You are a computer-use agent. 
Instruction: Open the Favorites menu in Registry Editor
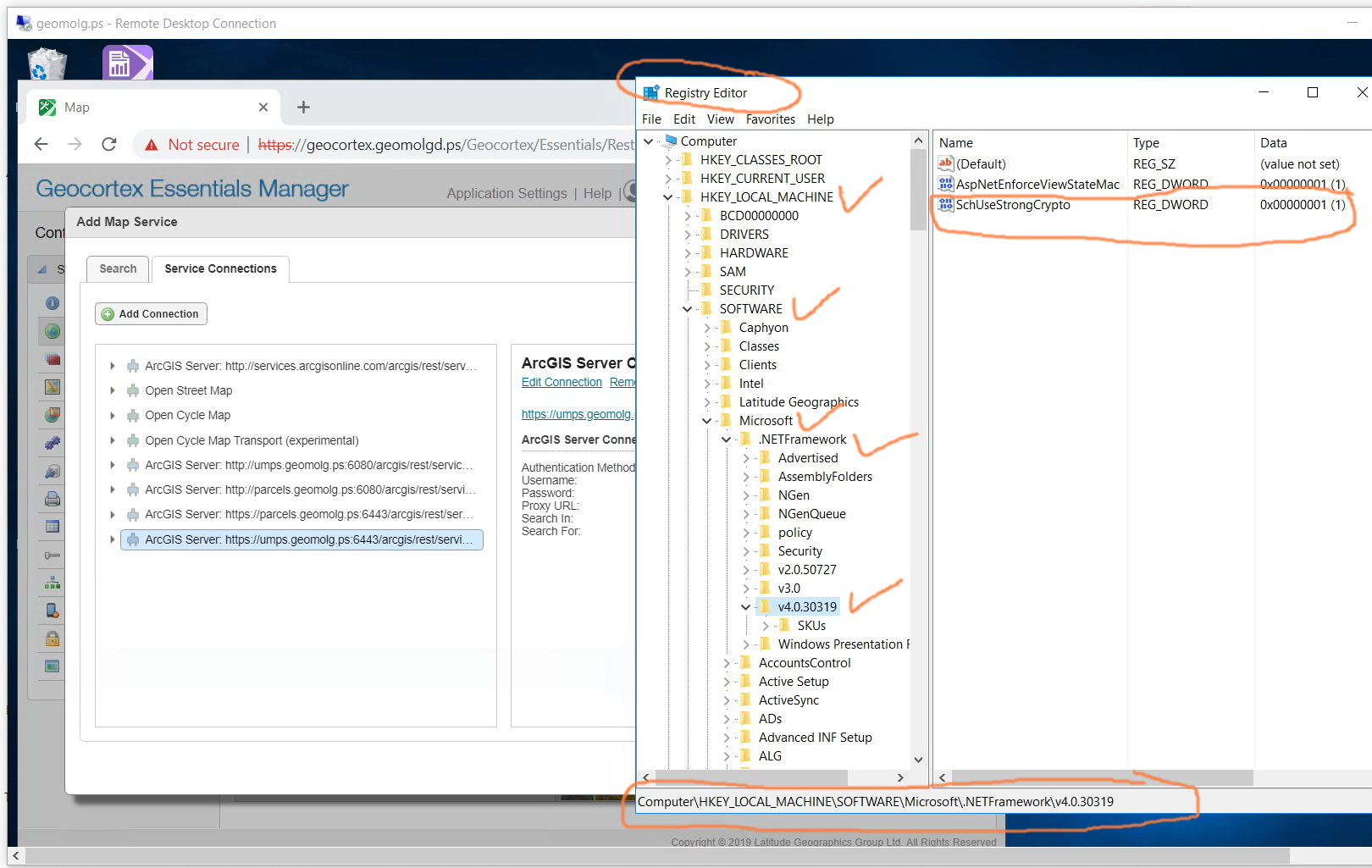(x=771, y=119)
